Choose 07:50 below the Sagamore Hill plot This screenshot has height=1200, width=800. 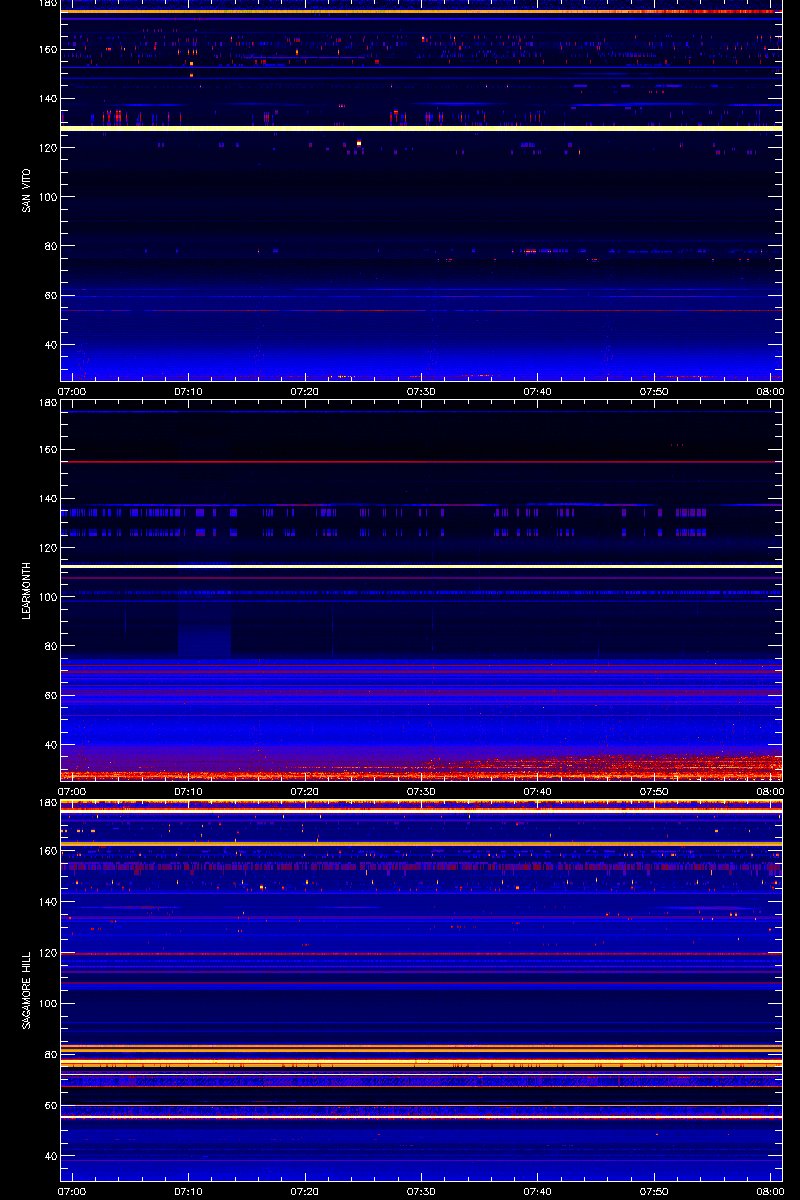click(x=654, y=1191)
